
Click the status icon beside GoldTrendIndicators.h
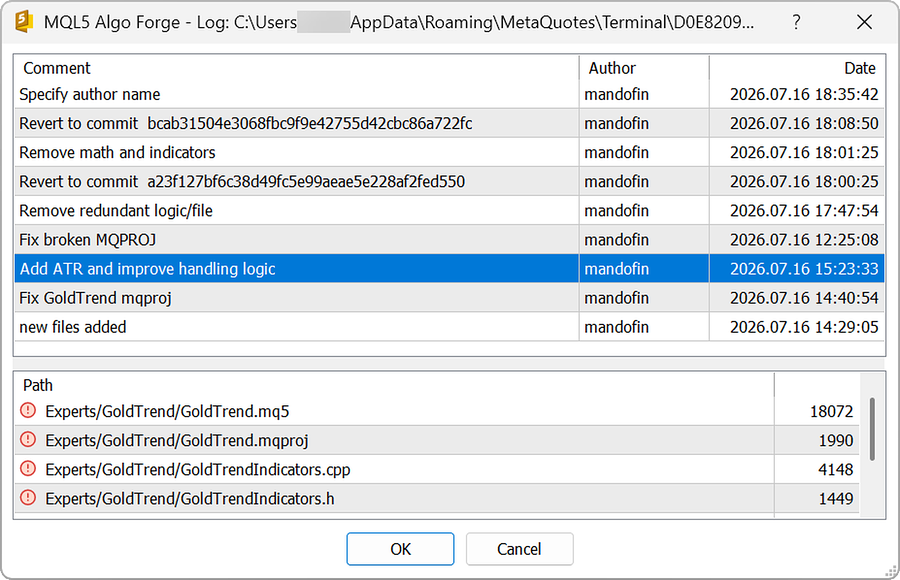(28, 498)
